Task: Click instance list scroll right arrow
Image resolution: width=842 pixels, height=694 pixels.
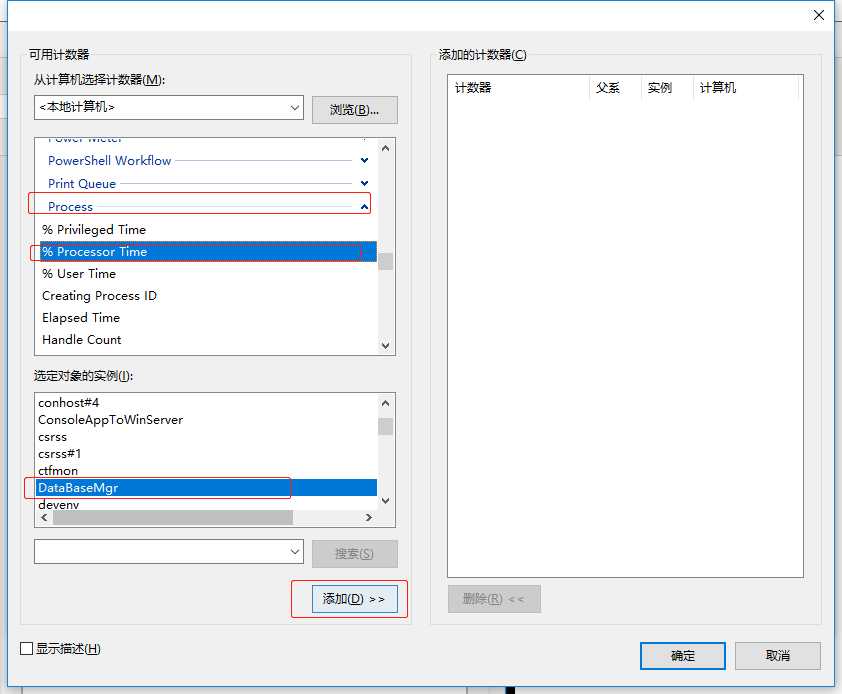Action: point(369,518)
